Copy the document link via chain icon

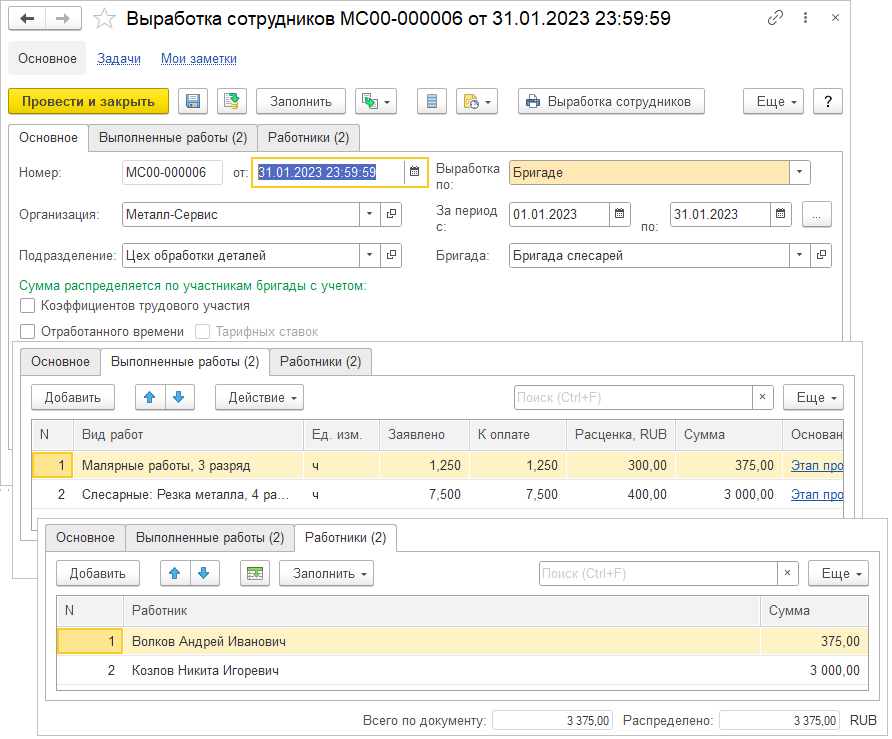pos(775,19)
